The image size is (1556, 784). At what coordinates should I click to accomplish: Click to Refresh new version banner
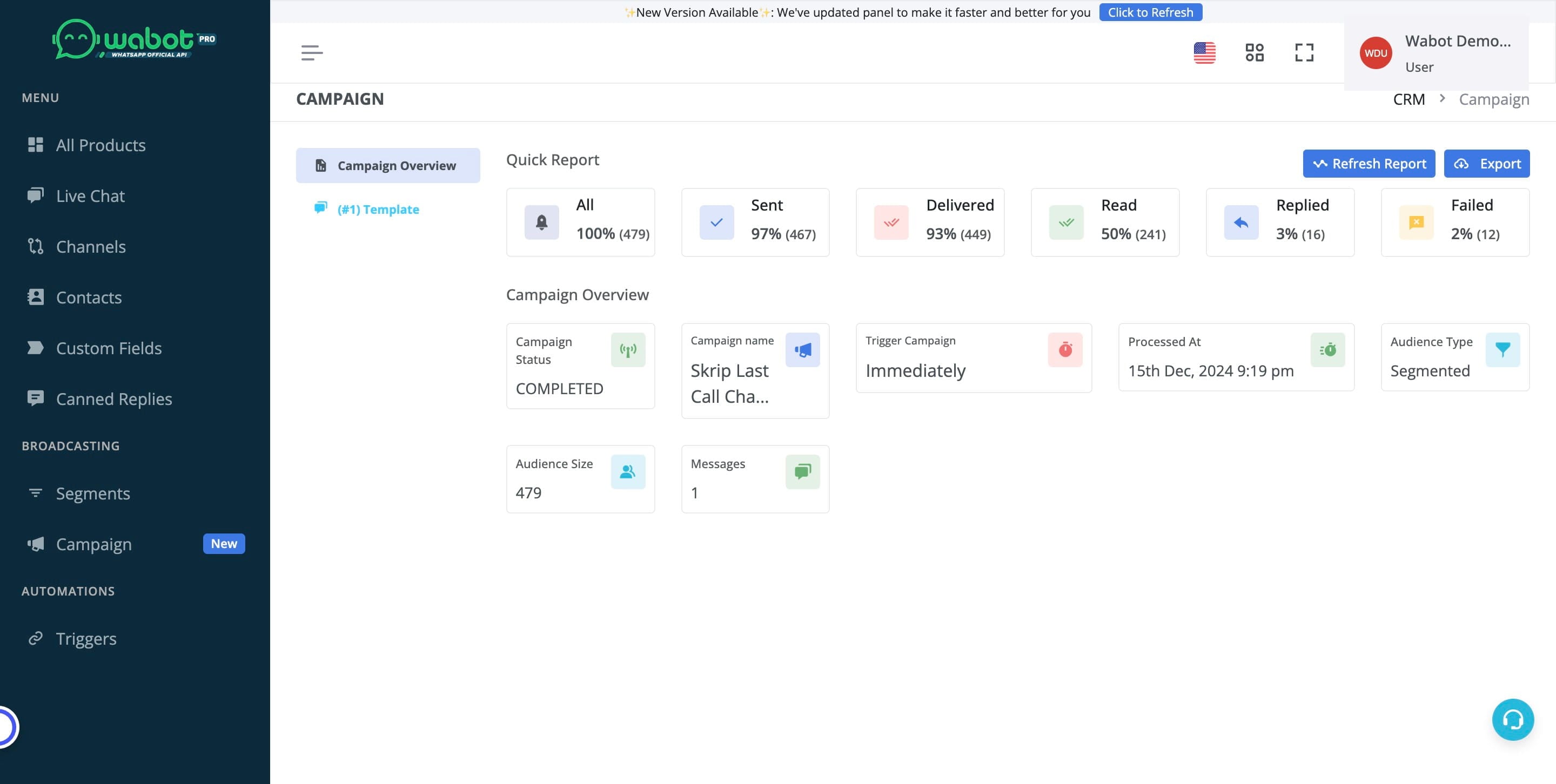pos(1150,12)
